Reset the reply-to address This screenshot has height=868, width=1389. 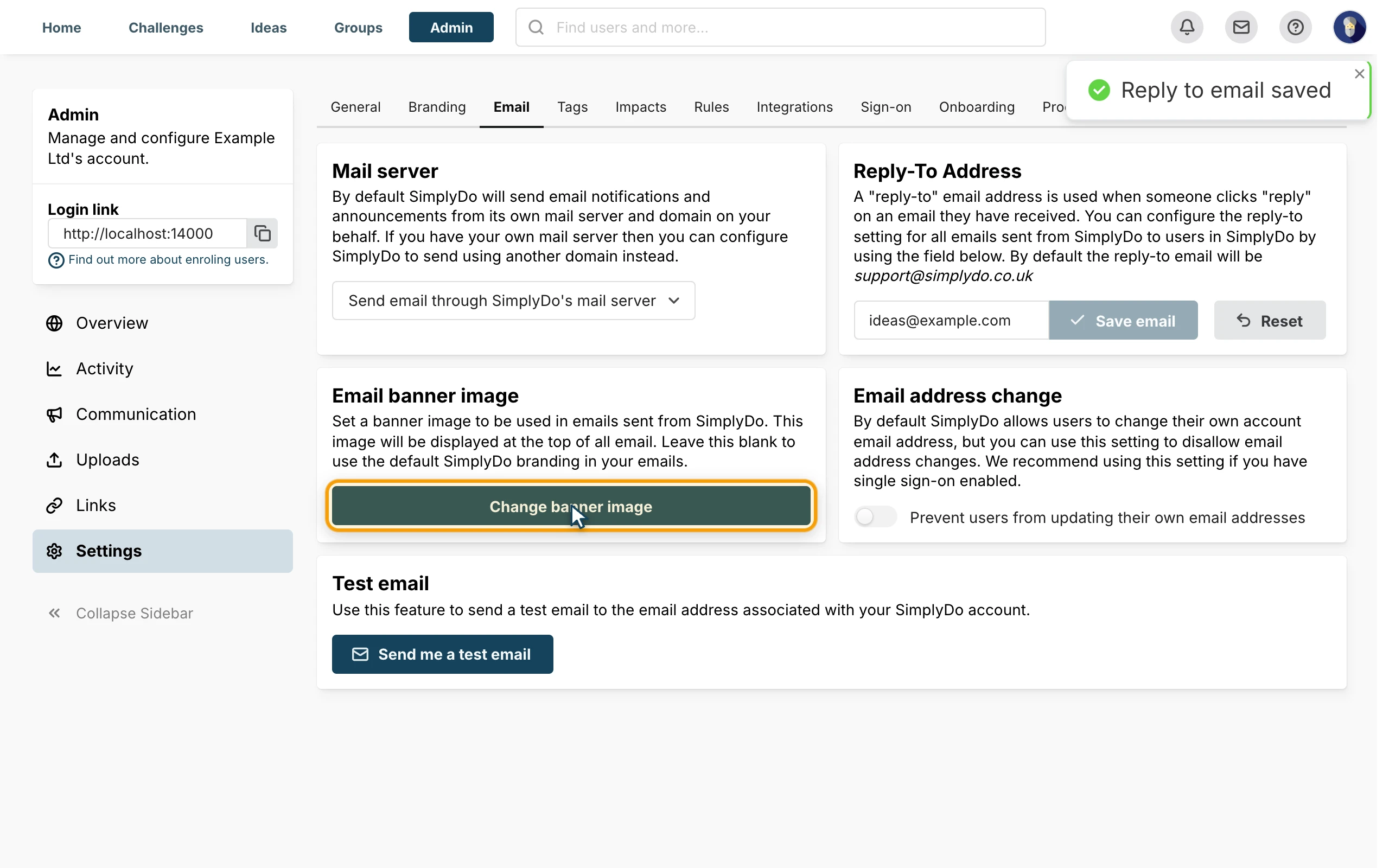1270,320
